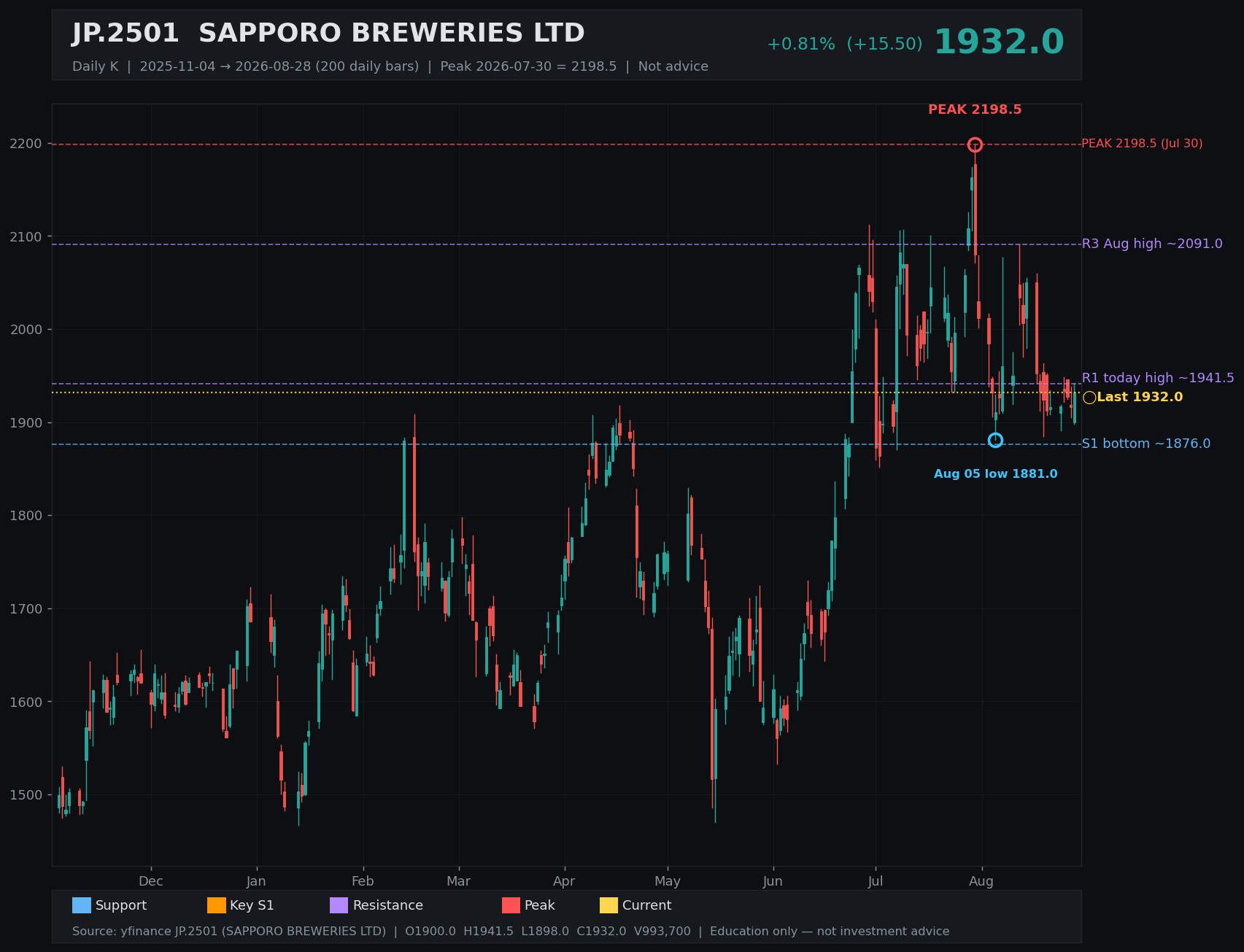Image resolution: width=1244 pixels, height=952 pixels.
Task: Click the 2200 y-axis tick label
Action: click(x=26, y=144)
